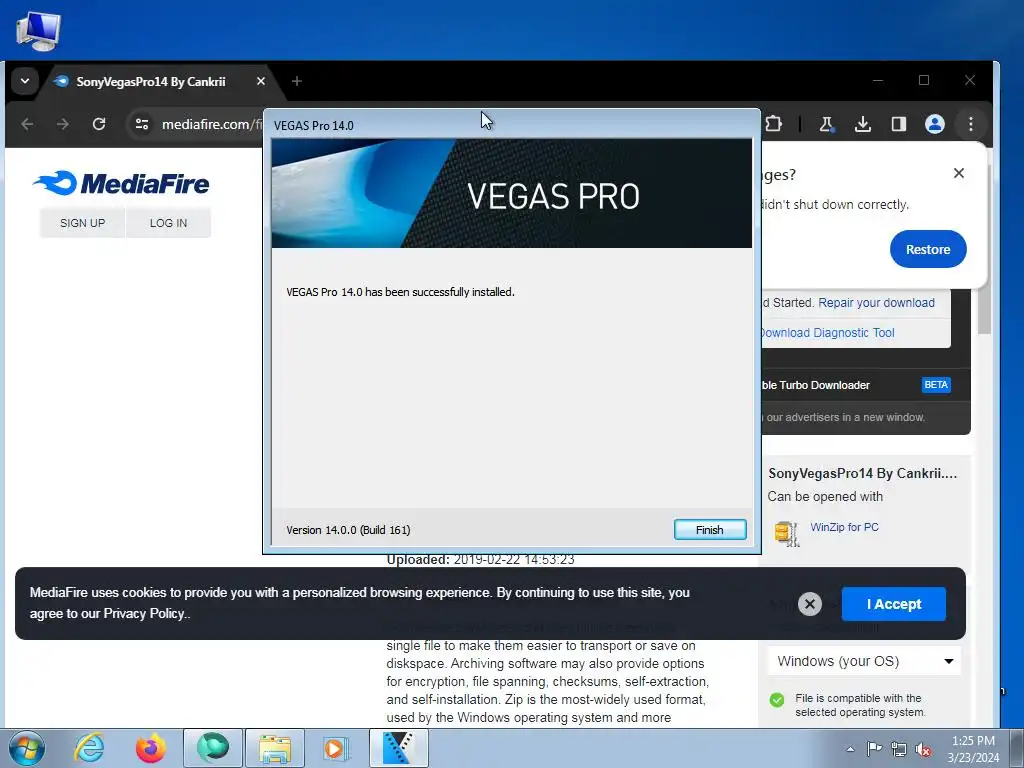Screen dimensions: 1024x768
Task: Open Chrome three-dot menu
Action: [x=970, y=124]
